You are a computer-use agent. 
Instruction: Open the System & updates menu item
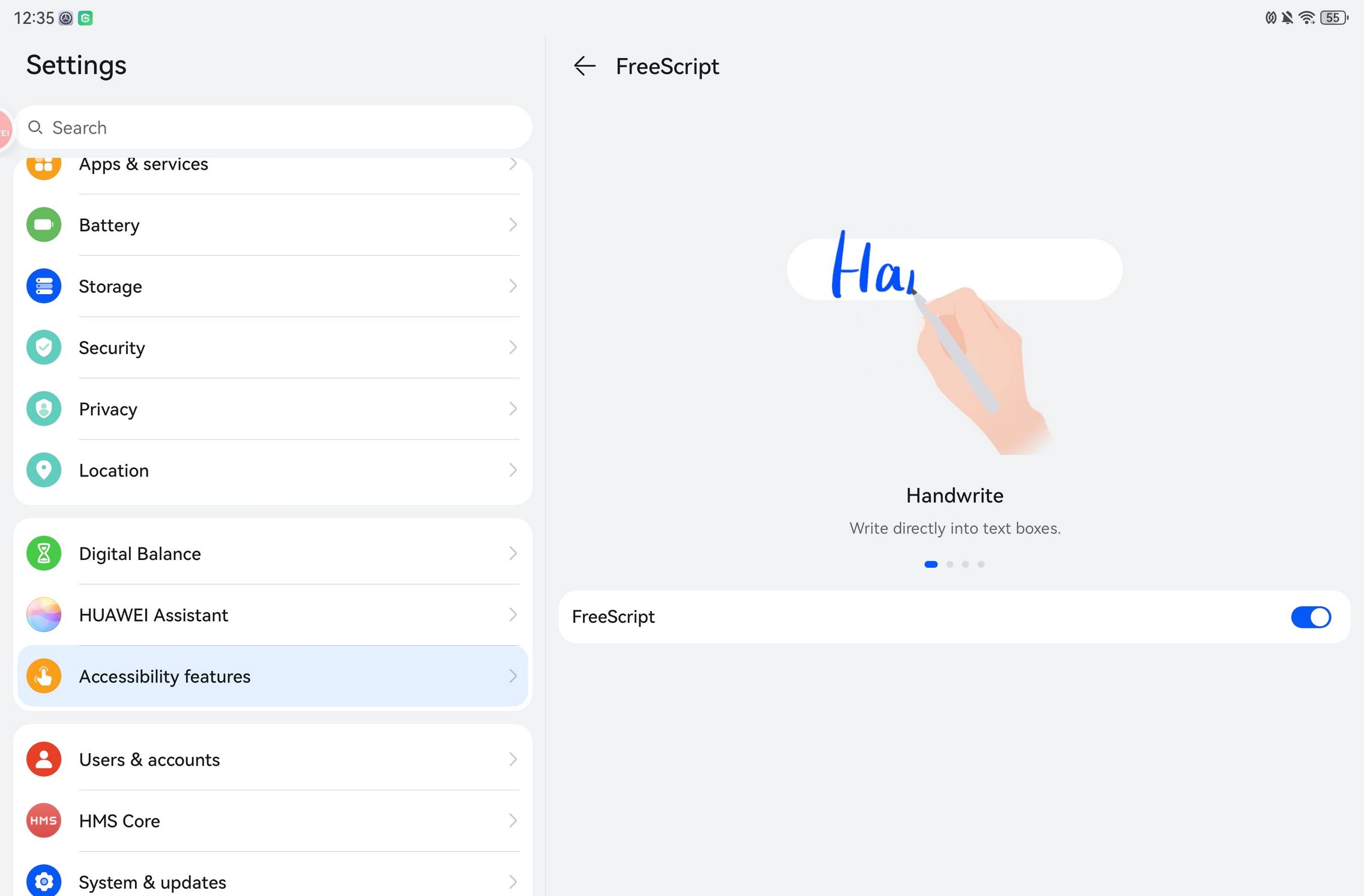(x=152, y=882)
